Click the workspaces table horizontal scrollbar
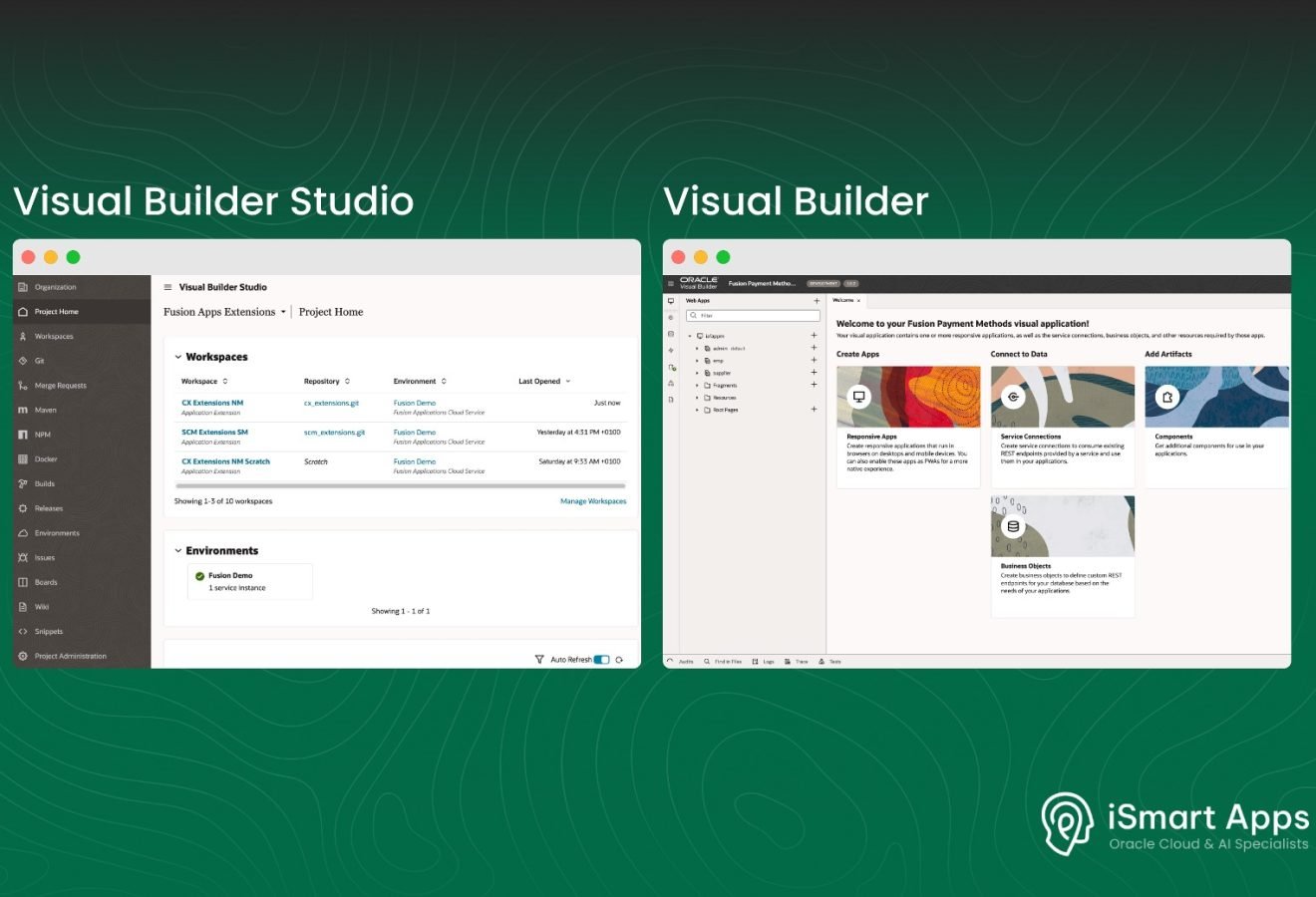The image size is (1316, 897). pos(400,485)
